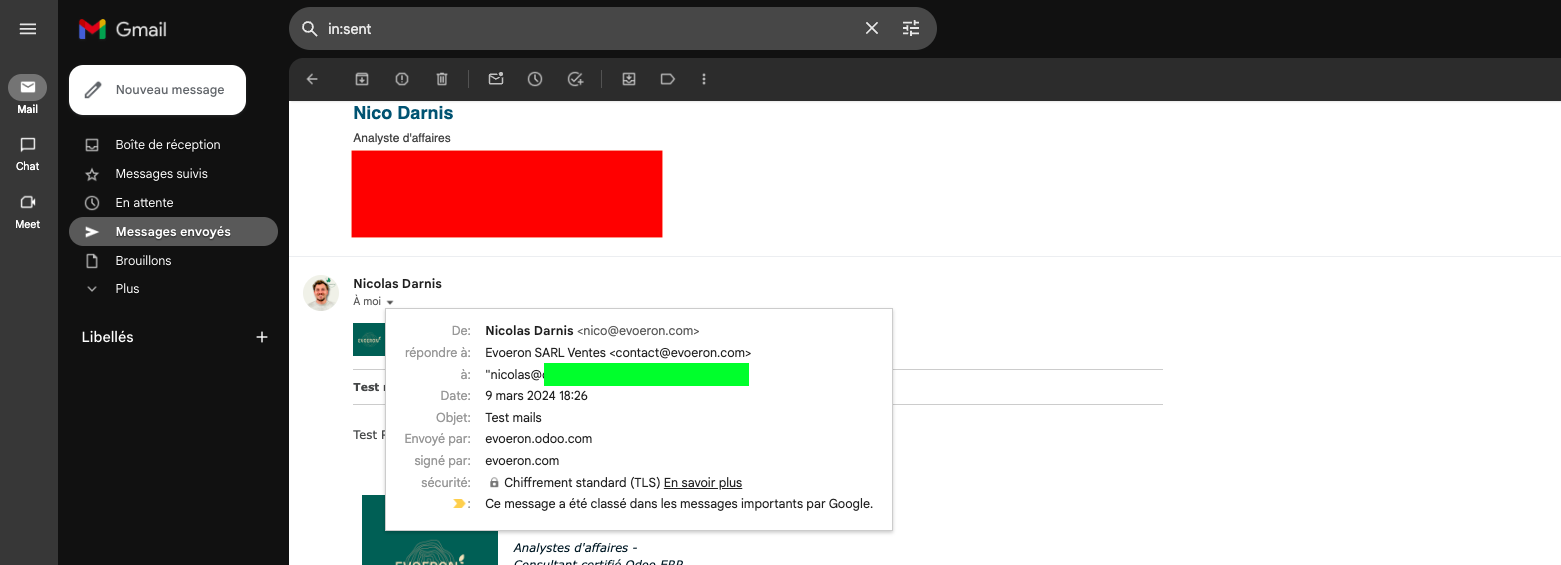Viewport: 1561px width, 565px height.
Task: Open the three-dot more actions menu
Action: point(704,79)
